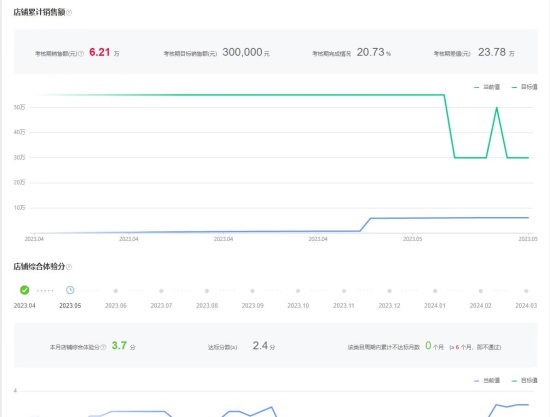Choose the 2023.12 month label in timeline
This screenshot has height=417, width=550.
coord(389,306)
